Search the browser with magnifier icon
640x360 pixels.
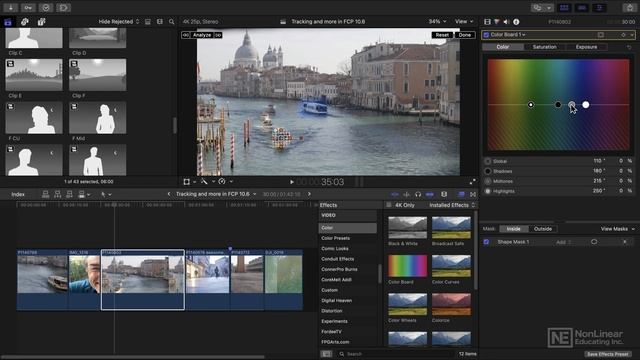(171, 22)
